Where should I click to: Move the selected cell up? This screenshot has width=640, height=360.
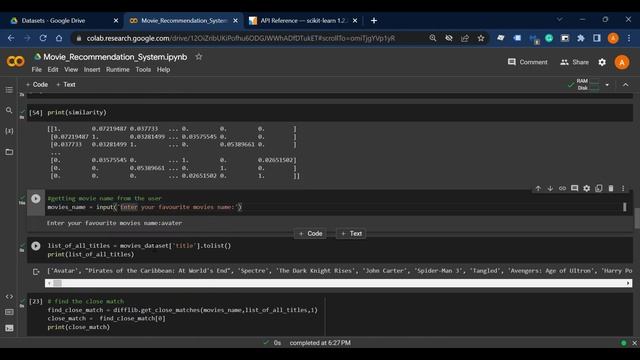[x=538, y=188]
